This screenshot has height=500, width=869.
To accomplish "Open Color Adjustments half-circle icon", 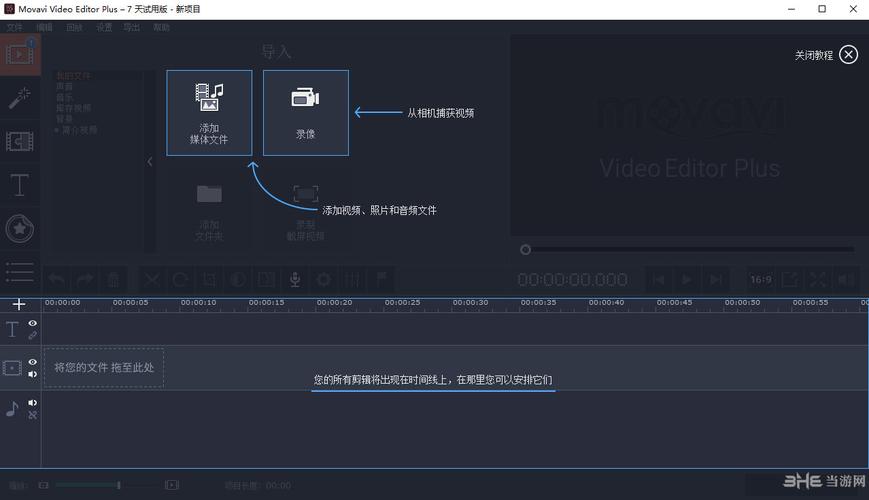I will coord(238,279).
